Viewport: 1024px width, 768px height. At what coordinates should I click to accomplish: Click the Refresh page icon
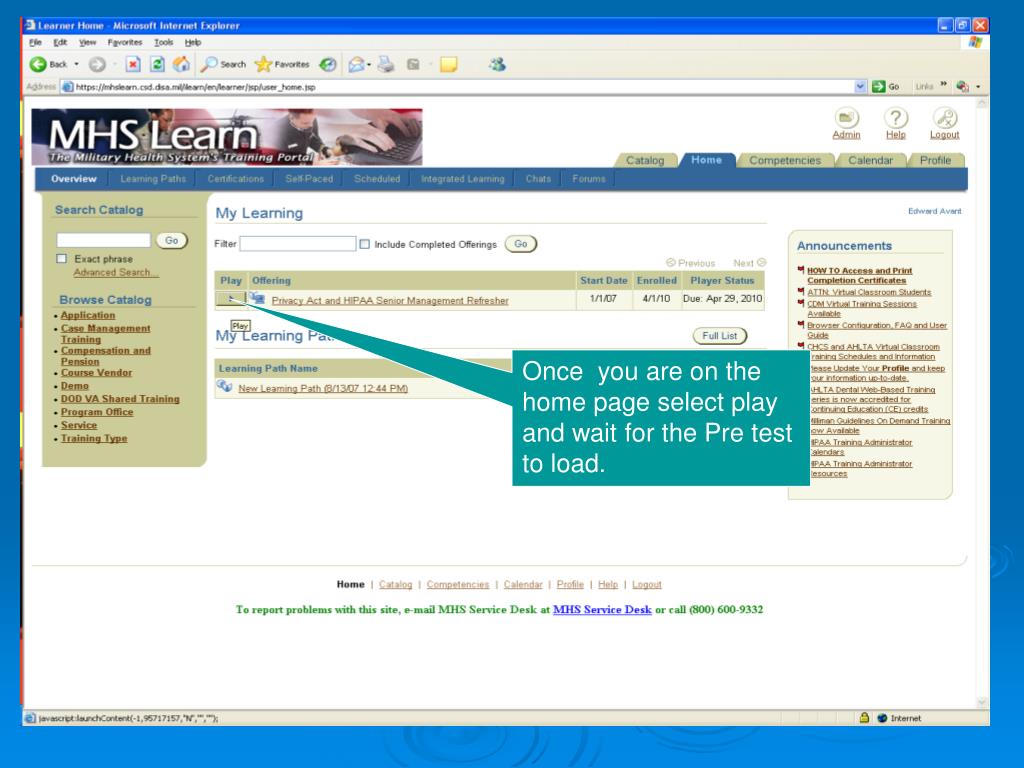tap(157, 64)
